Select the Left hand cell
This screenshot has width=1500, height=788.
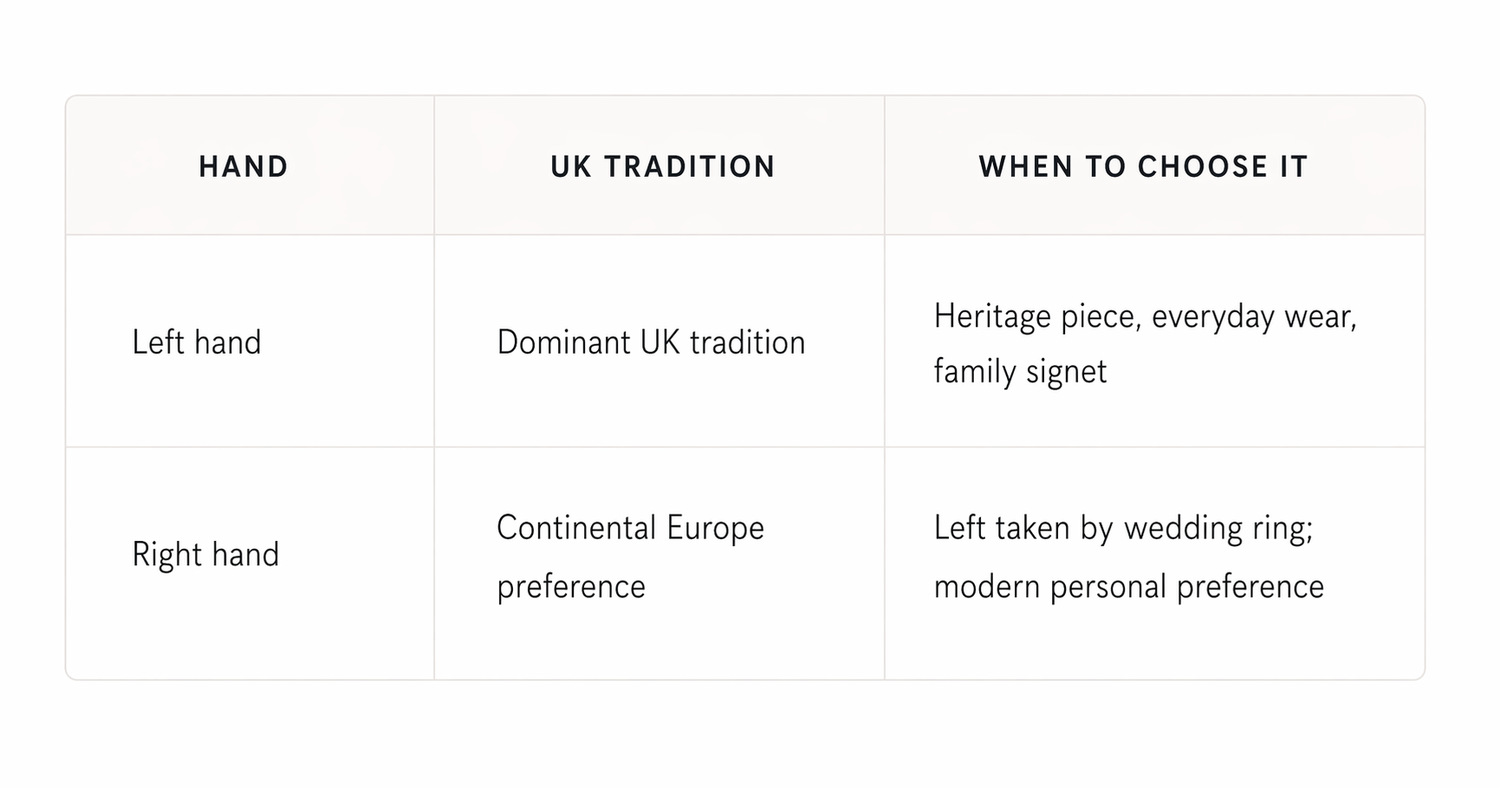pos(196,342)
